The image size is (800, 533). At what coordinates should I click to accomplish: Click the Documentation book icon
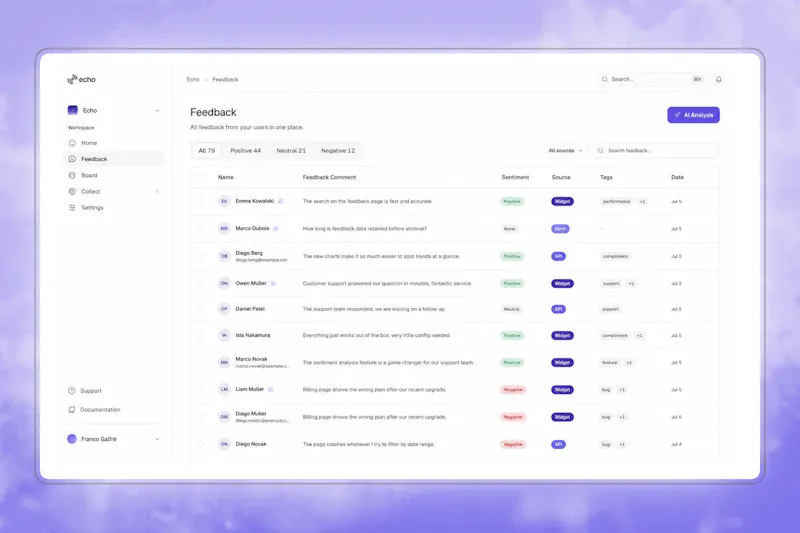click(x=72, y=410)
